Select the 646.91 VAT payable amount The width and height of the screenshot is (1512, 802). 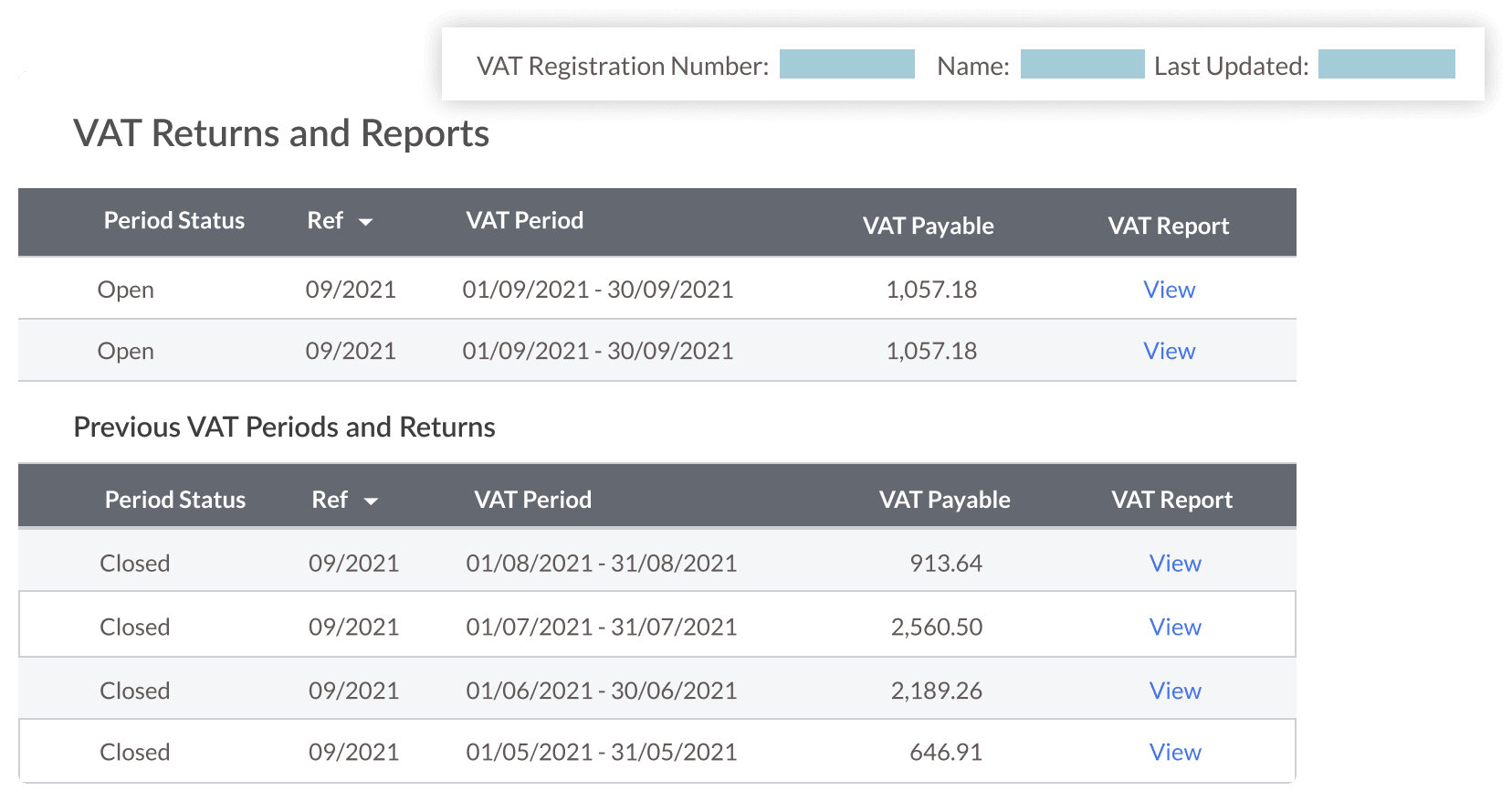pyautogui.click(x=946, y=753)
